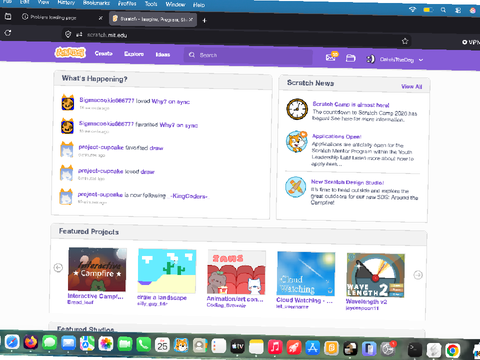Screen dimensions: 480x360
Task: Click the user avatar in the Scratch navbar
Action: [370, 59]
